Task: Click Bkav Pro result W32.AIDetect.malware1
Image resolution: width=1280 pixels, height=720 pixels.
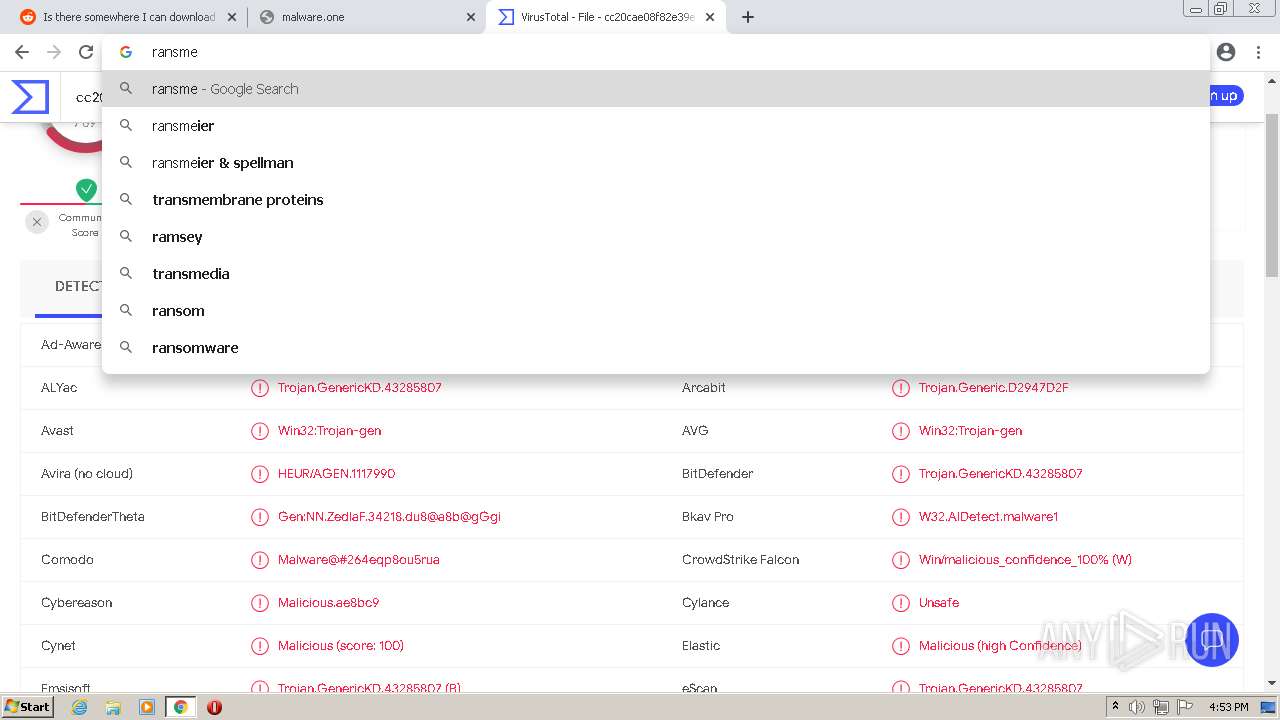Action: [x=988, y=517]
